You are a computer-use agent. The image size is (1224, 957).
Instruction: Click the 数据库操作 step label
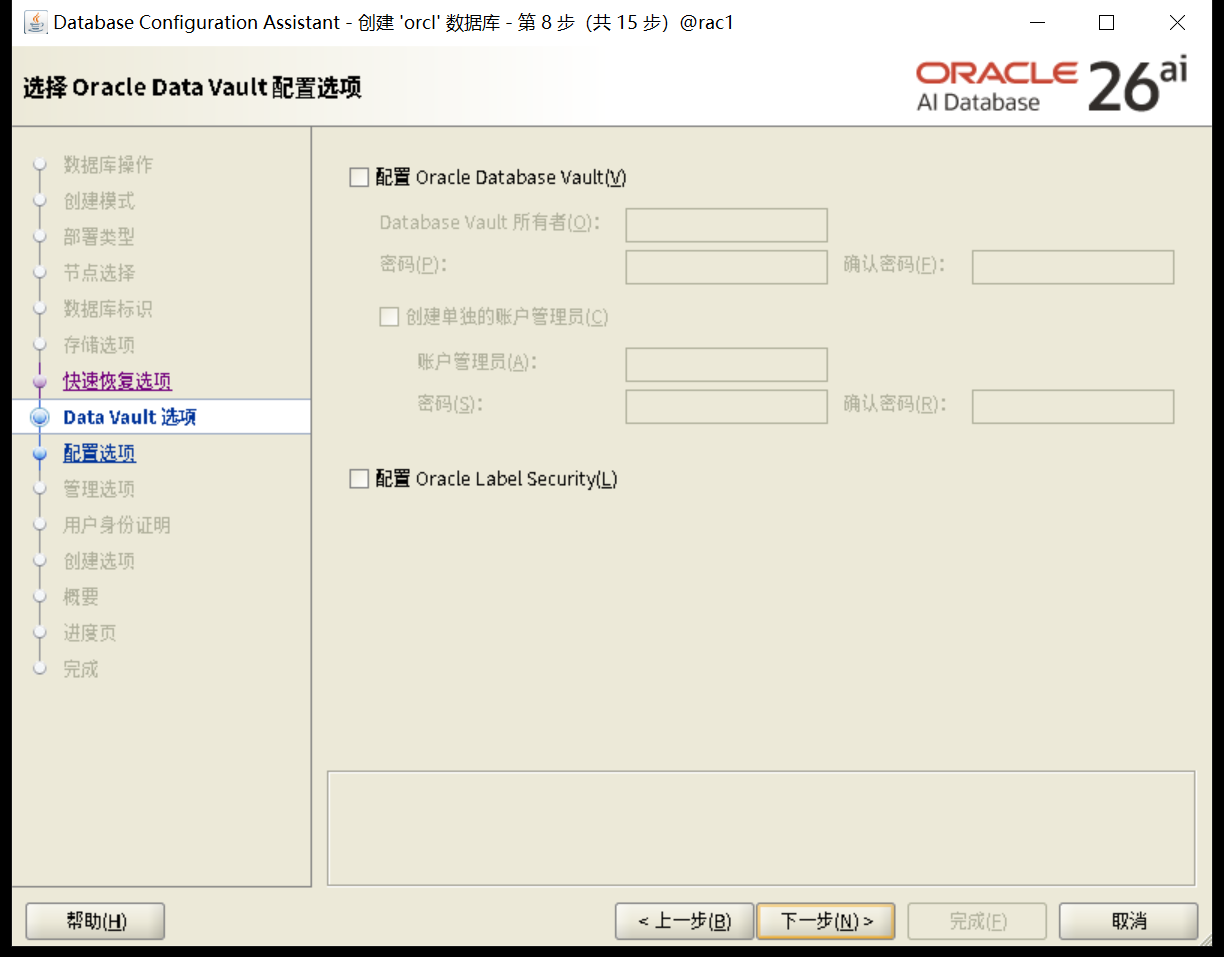click(x=108, y=165)
